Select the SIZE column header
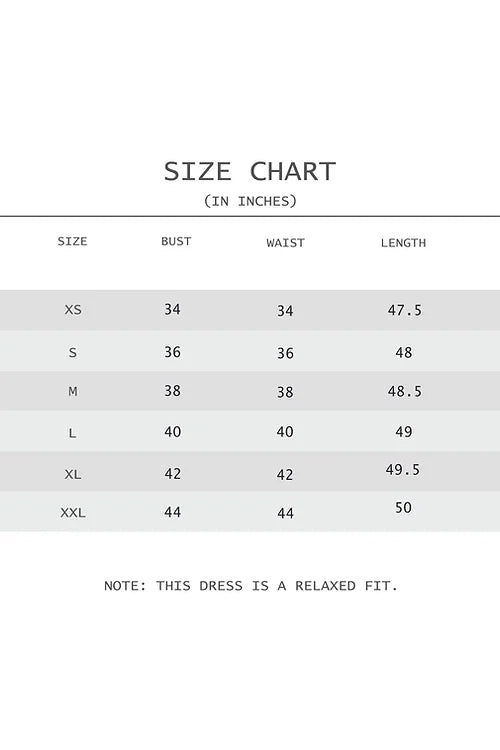 [x=72, y=241]
